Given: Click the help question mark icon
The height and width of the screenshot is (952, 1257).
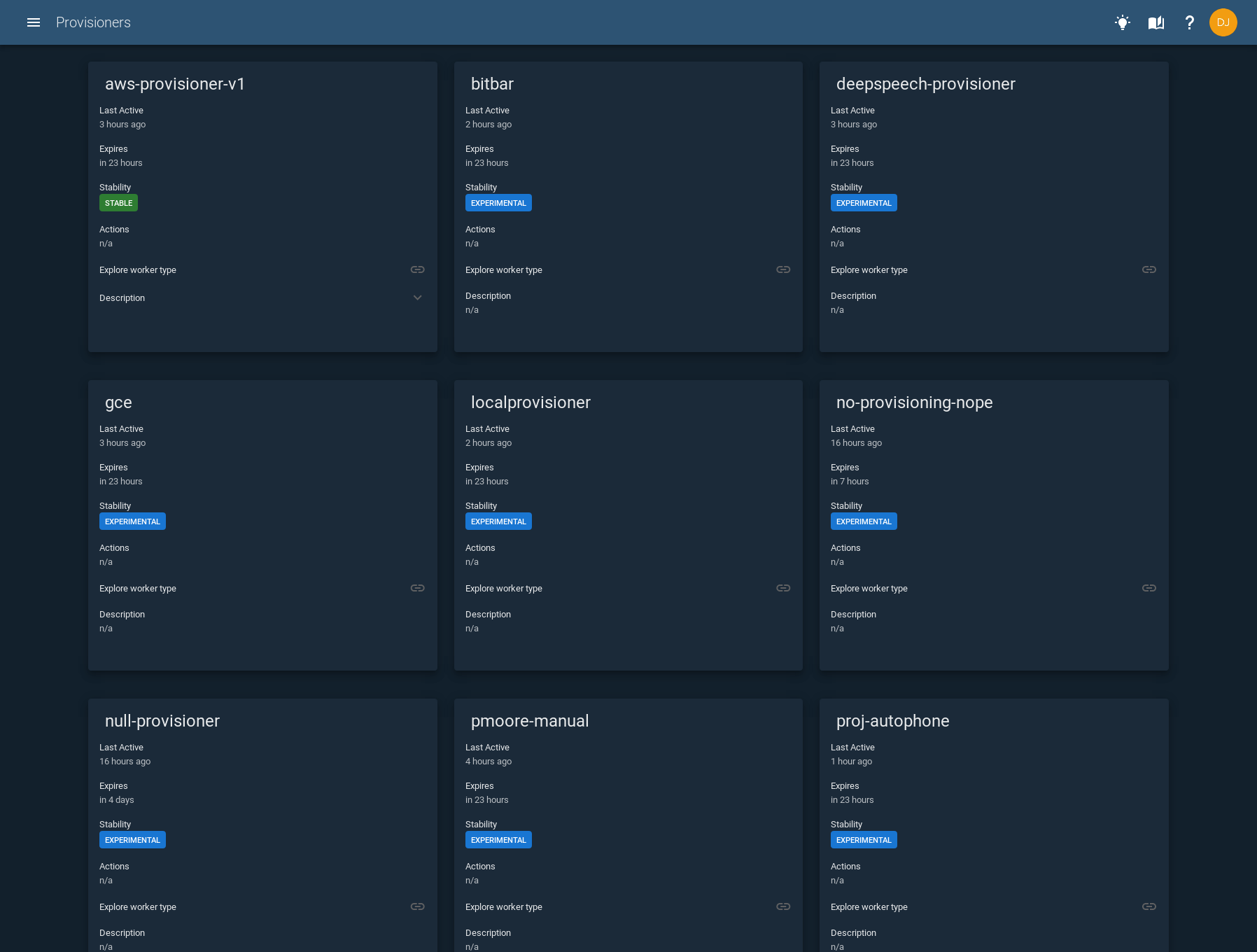Looking at the screenshot, I should tap(1190, 22).
